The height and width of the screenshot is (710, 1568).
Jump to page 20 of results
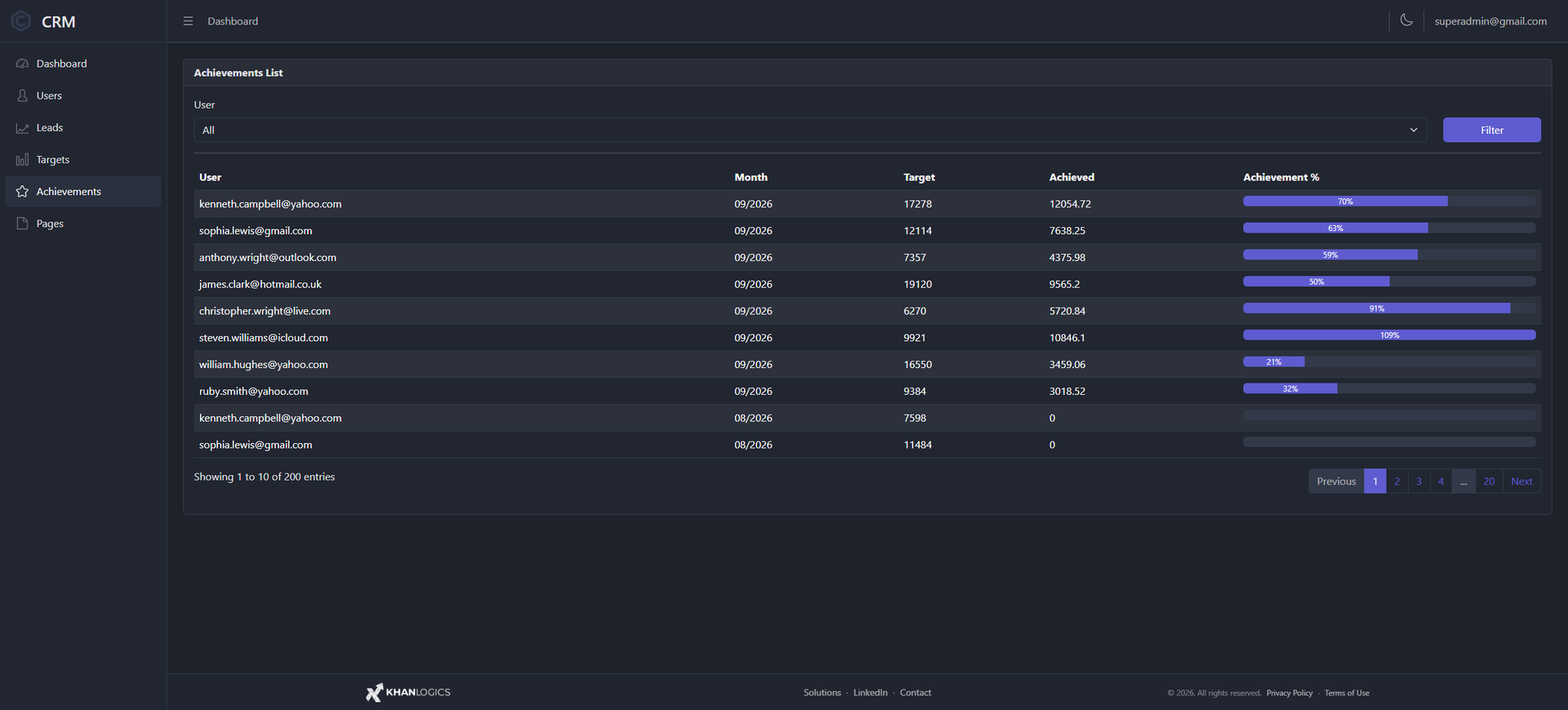[1489, 481]
